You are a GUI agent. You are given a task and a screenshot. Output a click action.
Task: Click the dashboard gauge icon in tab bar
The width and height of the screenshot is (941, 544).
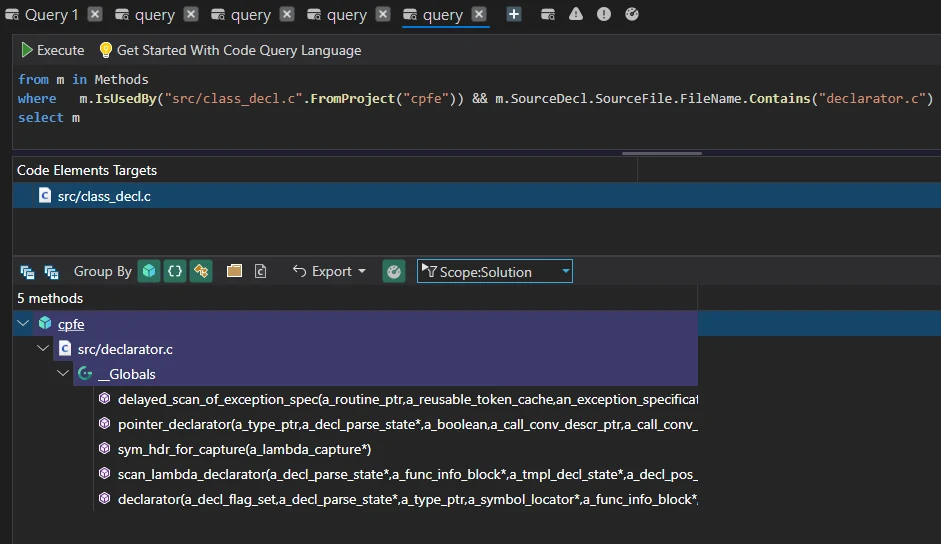tap(632, 14)
